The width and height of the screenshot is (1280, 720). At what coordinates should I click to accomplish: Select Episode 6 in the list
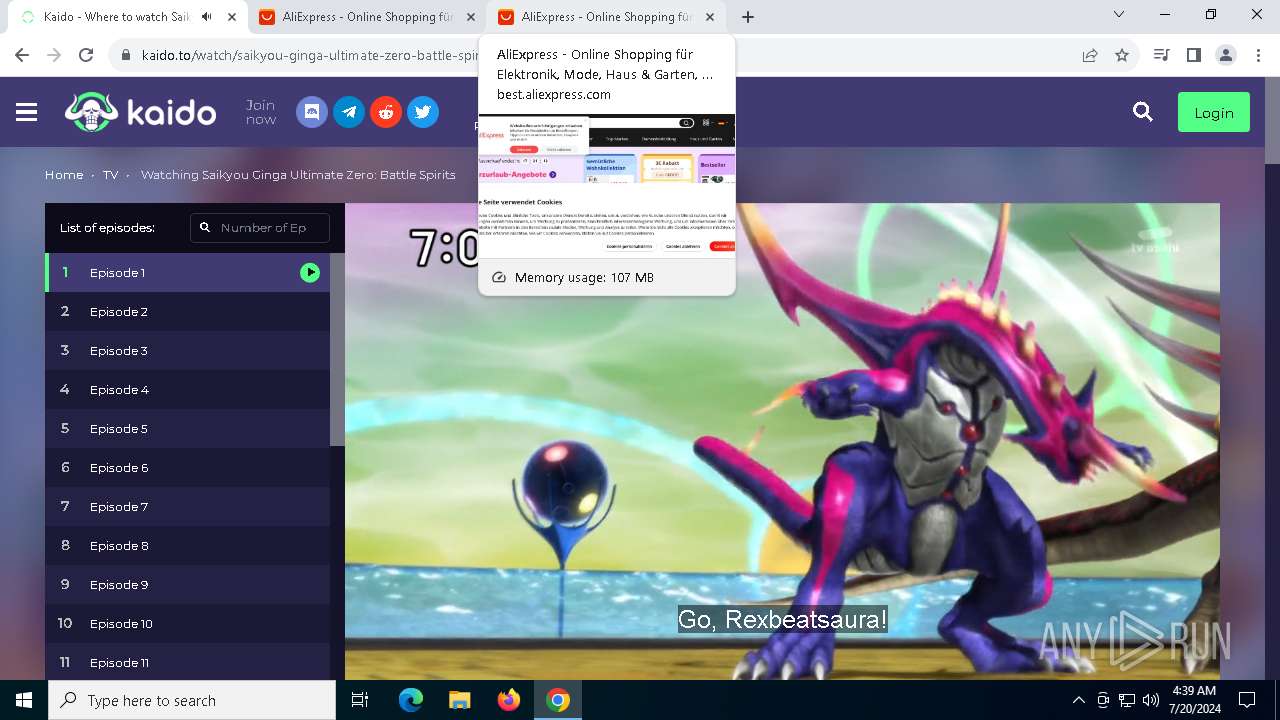pos(187,467)
